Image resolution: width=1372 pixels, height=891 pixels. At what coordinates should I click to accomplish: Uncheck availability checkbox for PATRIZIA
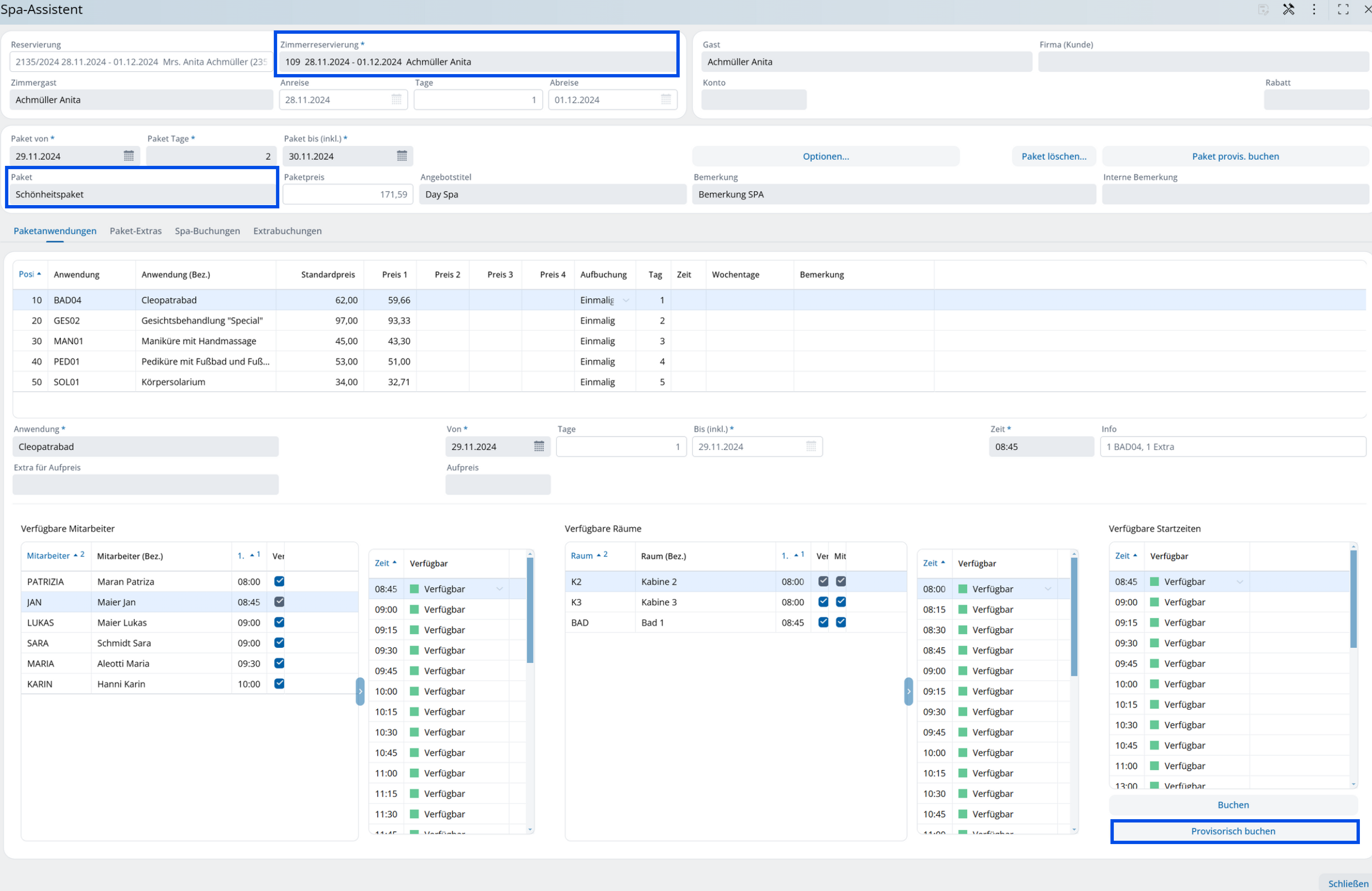[x=280, y=581]
